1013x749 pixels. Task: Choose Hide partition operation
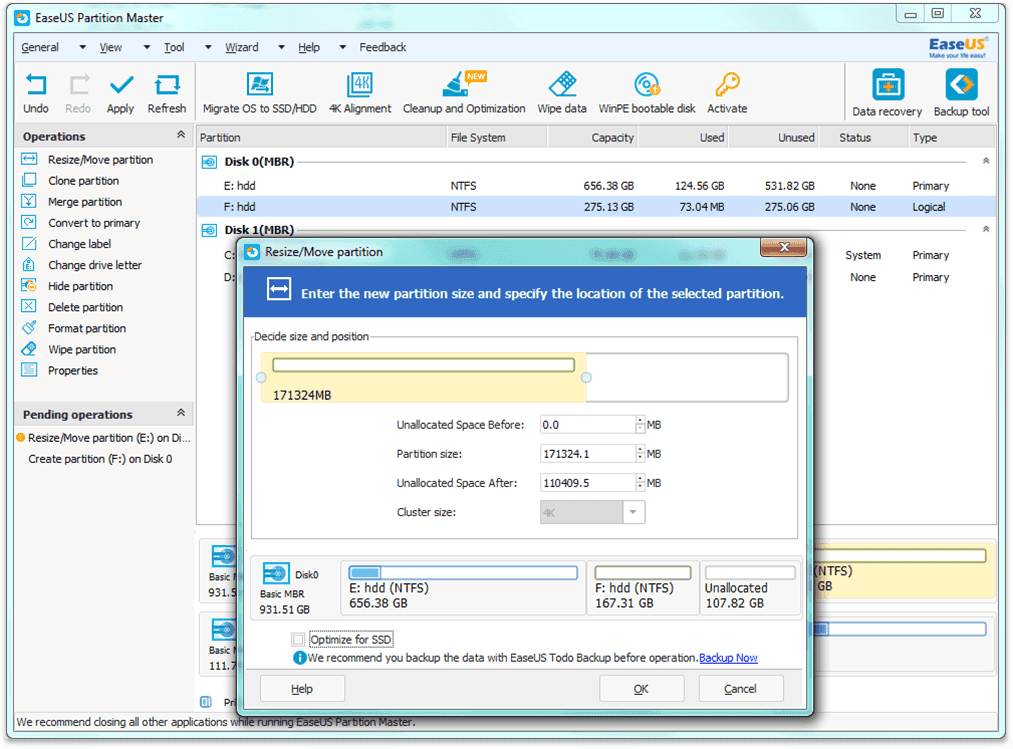tap(80, 286)
